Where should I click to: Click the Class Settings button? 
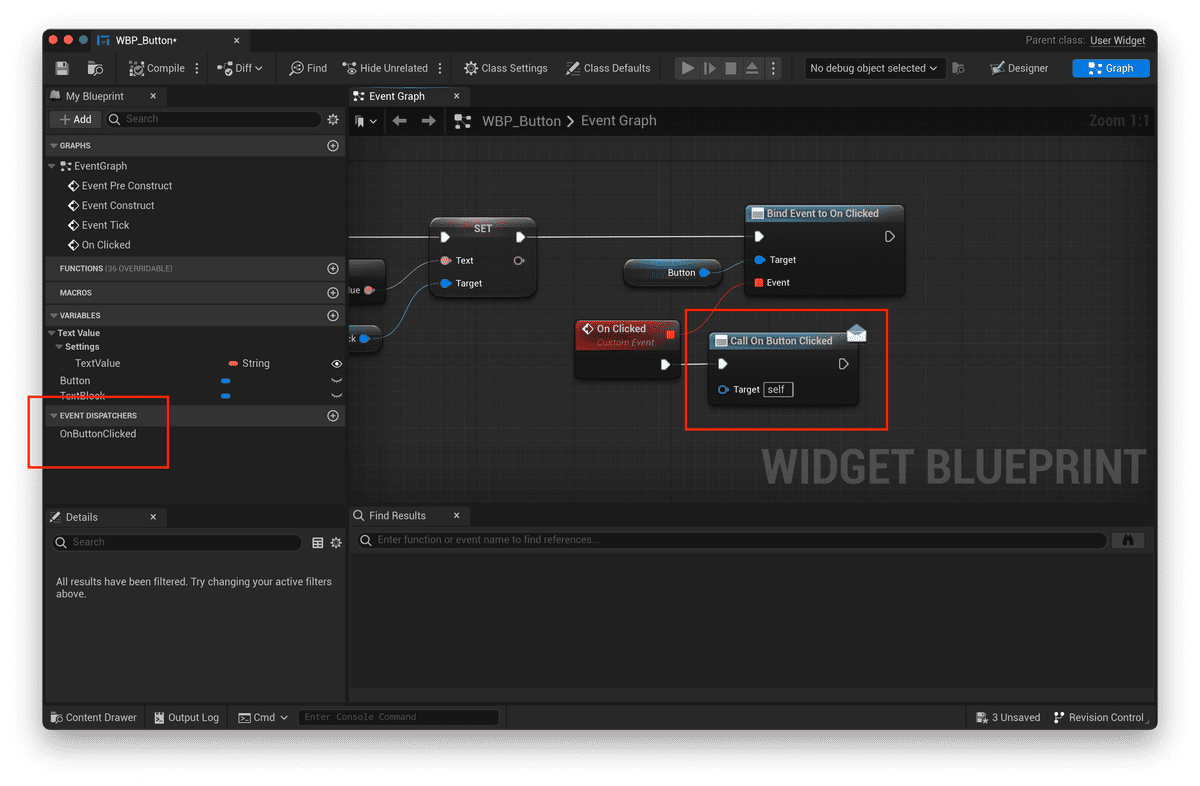(506, 68)
